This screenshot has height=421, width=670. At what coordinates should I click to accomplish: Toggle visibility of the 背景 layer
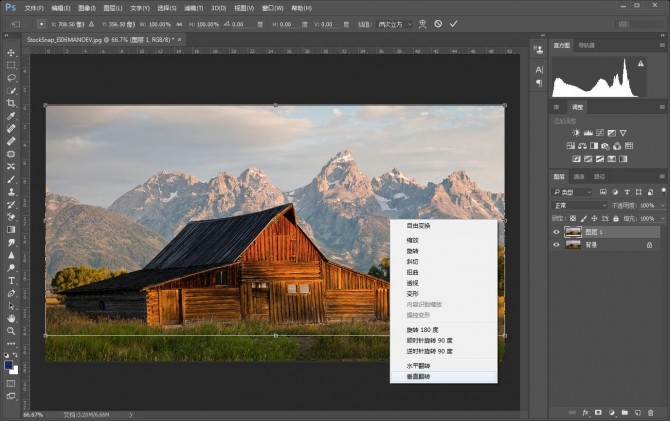557,244
